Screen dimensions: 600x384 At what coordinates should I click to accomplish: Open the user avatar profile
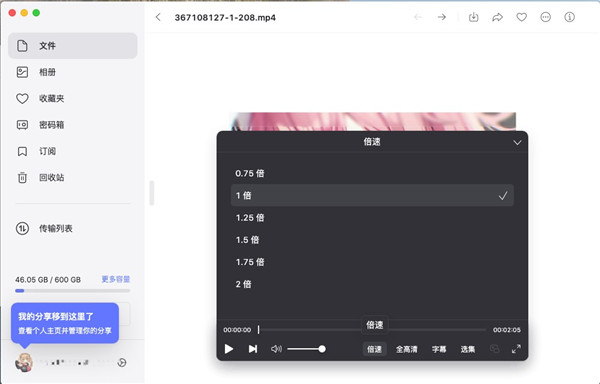click(24, 362)
